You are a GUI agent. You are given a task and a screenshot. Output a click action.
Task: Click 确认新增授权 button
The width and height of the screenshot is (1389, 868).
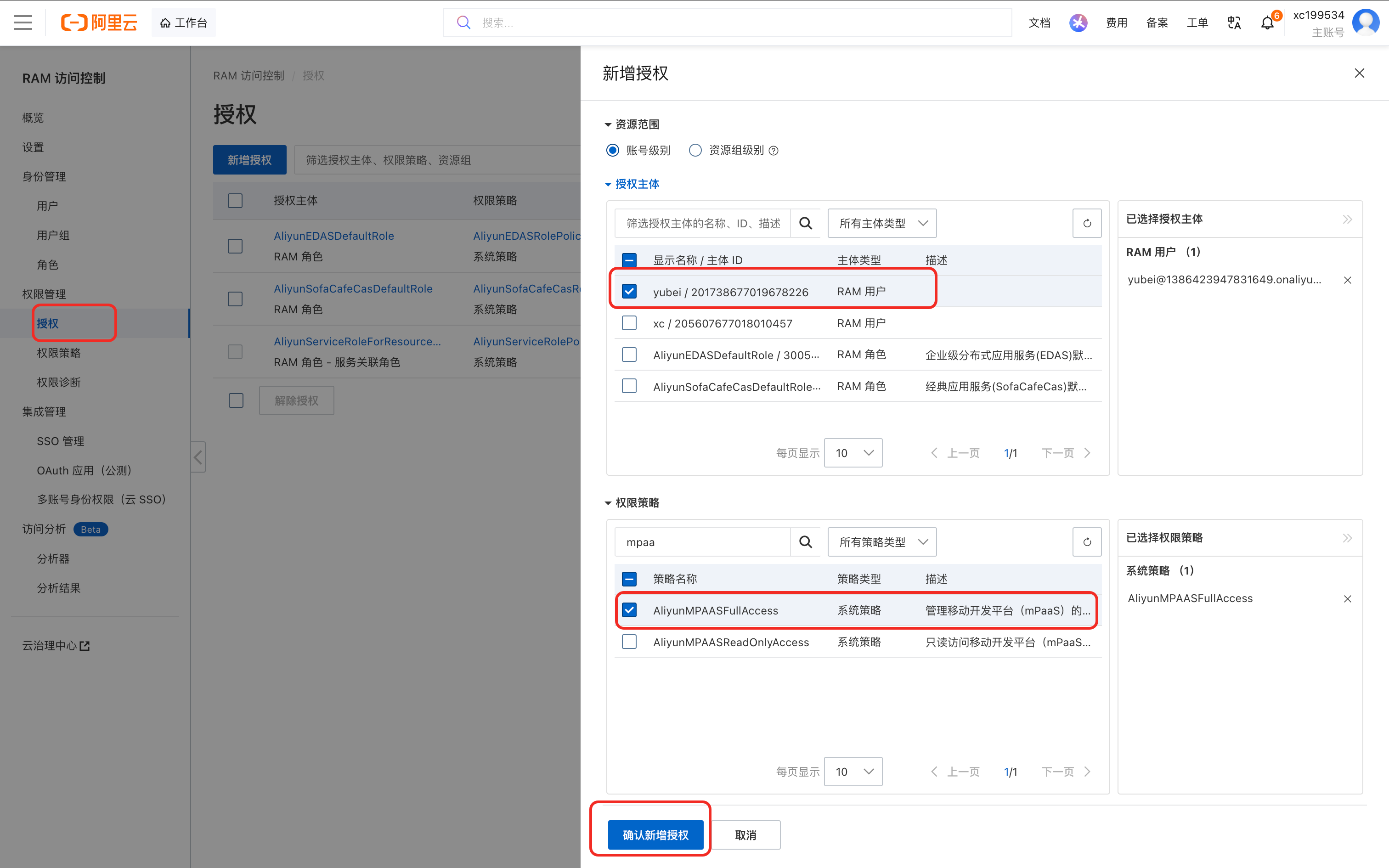click(x=655, y=835)
